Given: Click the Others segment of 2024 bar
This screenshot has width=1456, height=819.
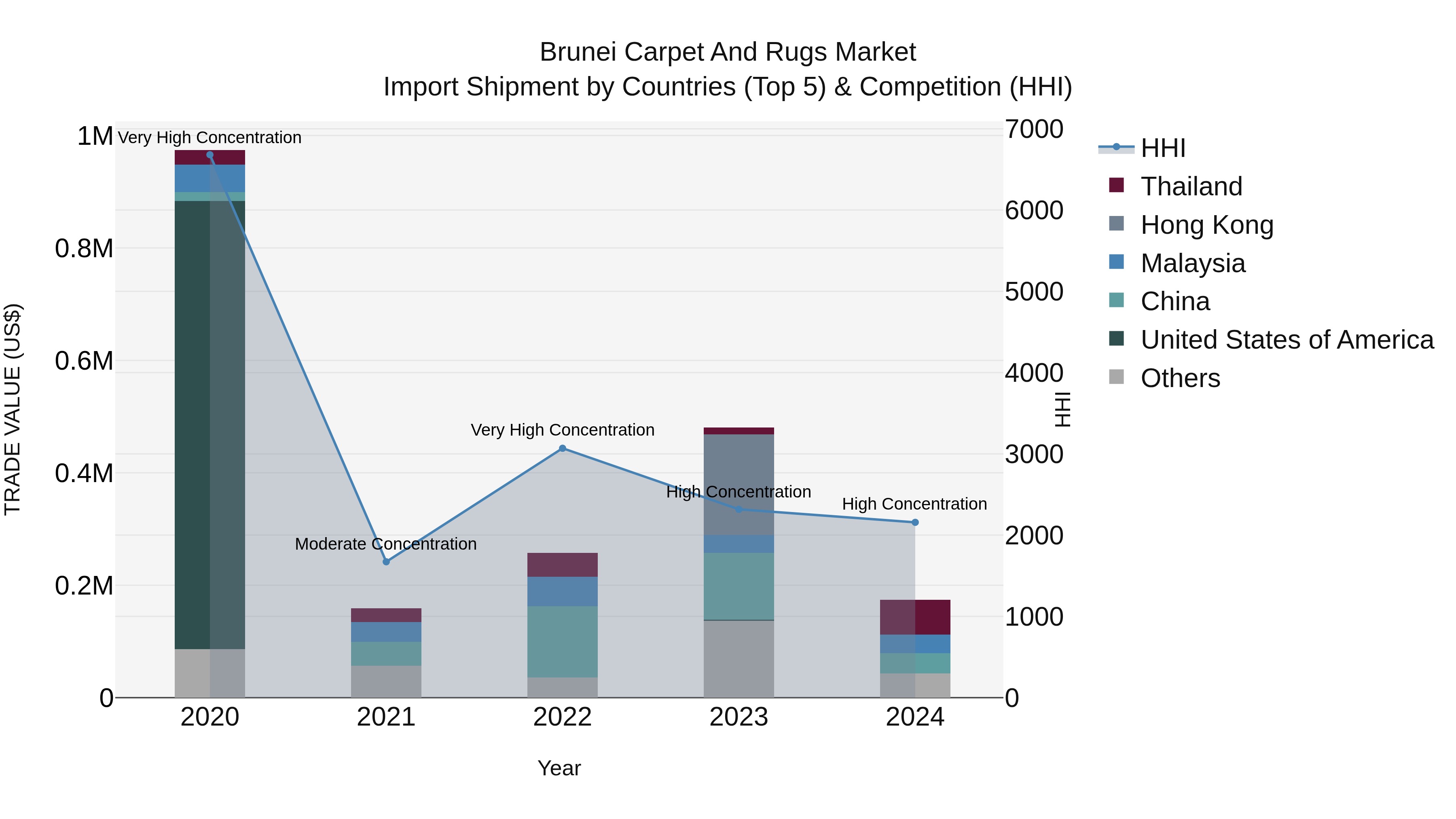Looking at the screenshot, I should [915, 686].
